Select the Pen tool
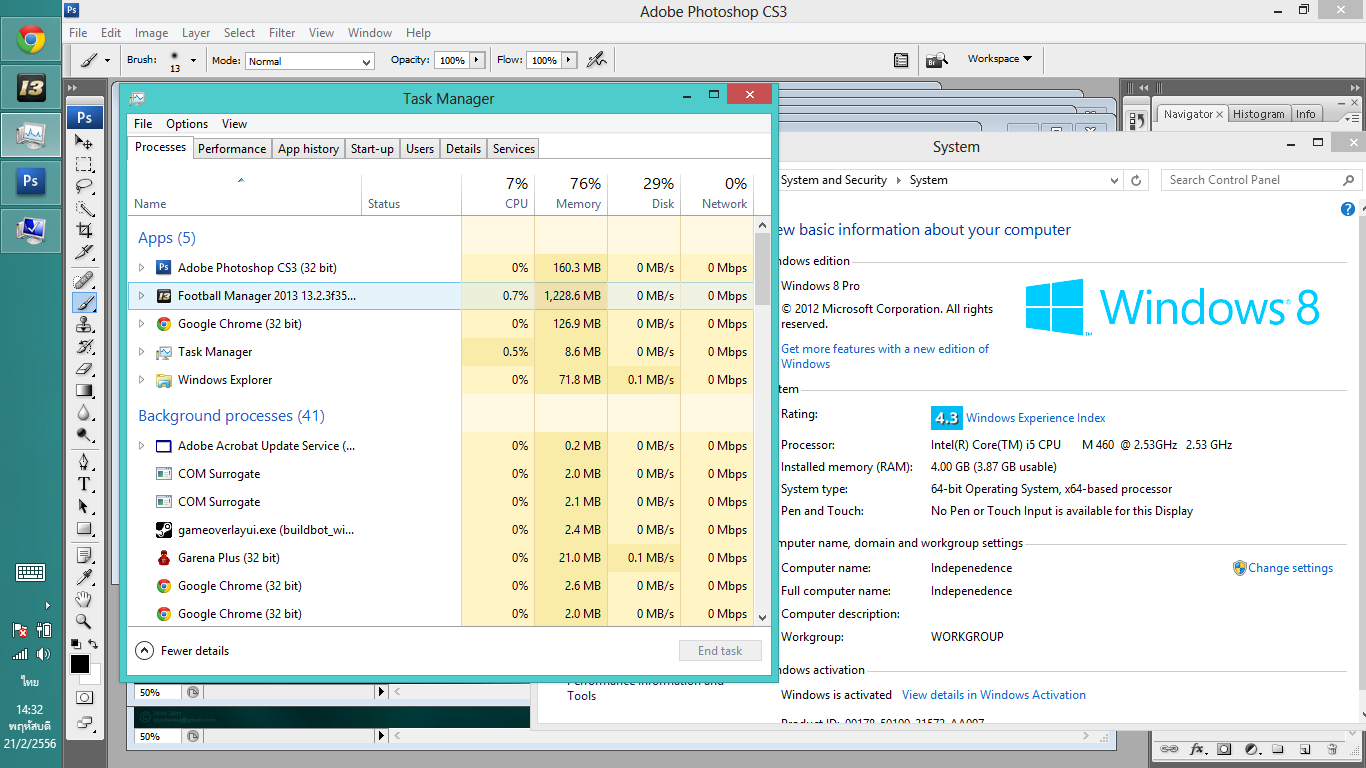The height and width of the screenshot is (768, 1366). (85, 462)
